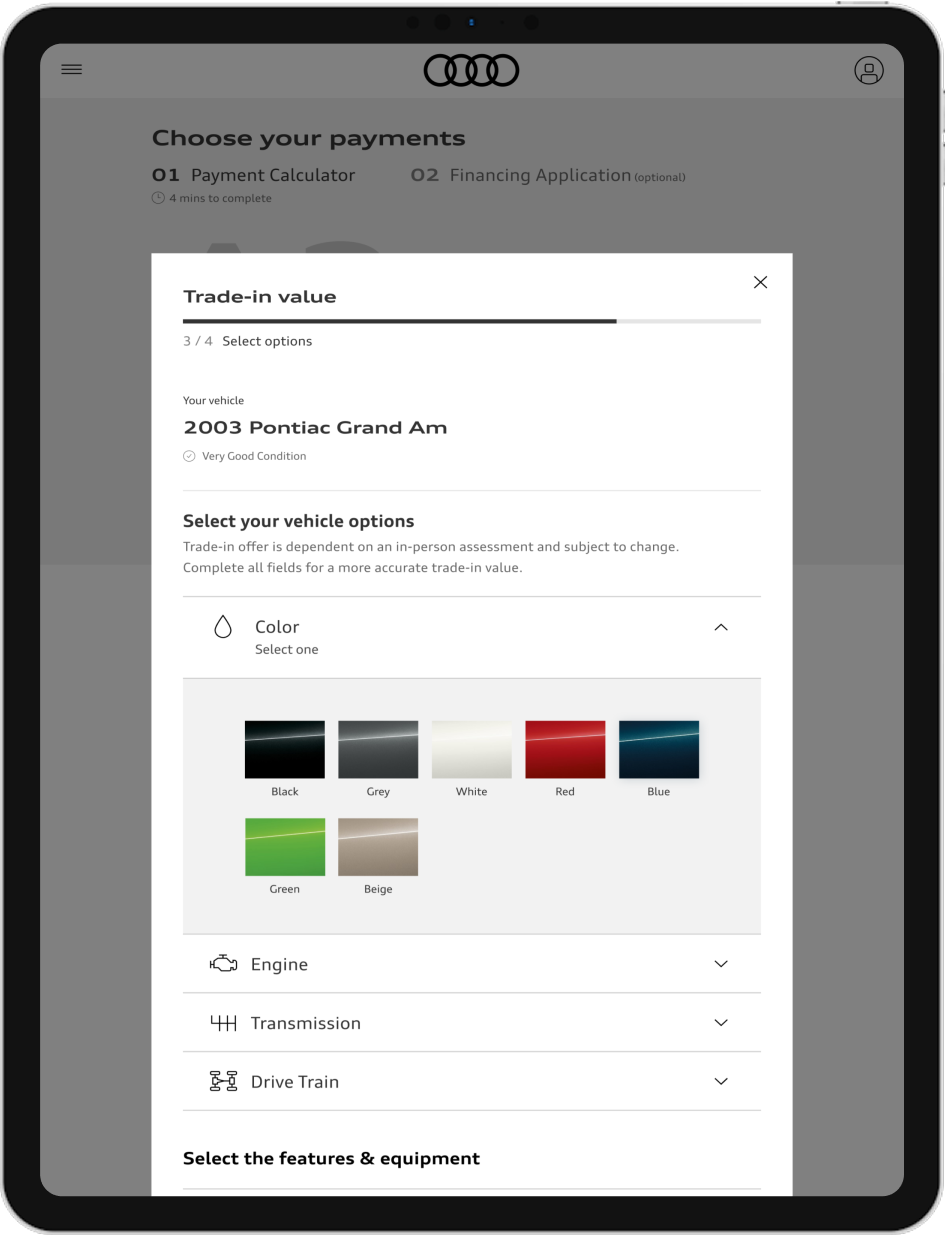The height and width of the screenshot is (1235, 946).
Task: Select the Beige color swatch
Action: pyautogui.click(x=378, y=847)
